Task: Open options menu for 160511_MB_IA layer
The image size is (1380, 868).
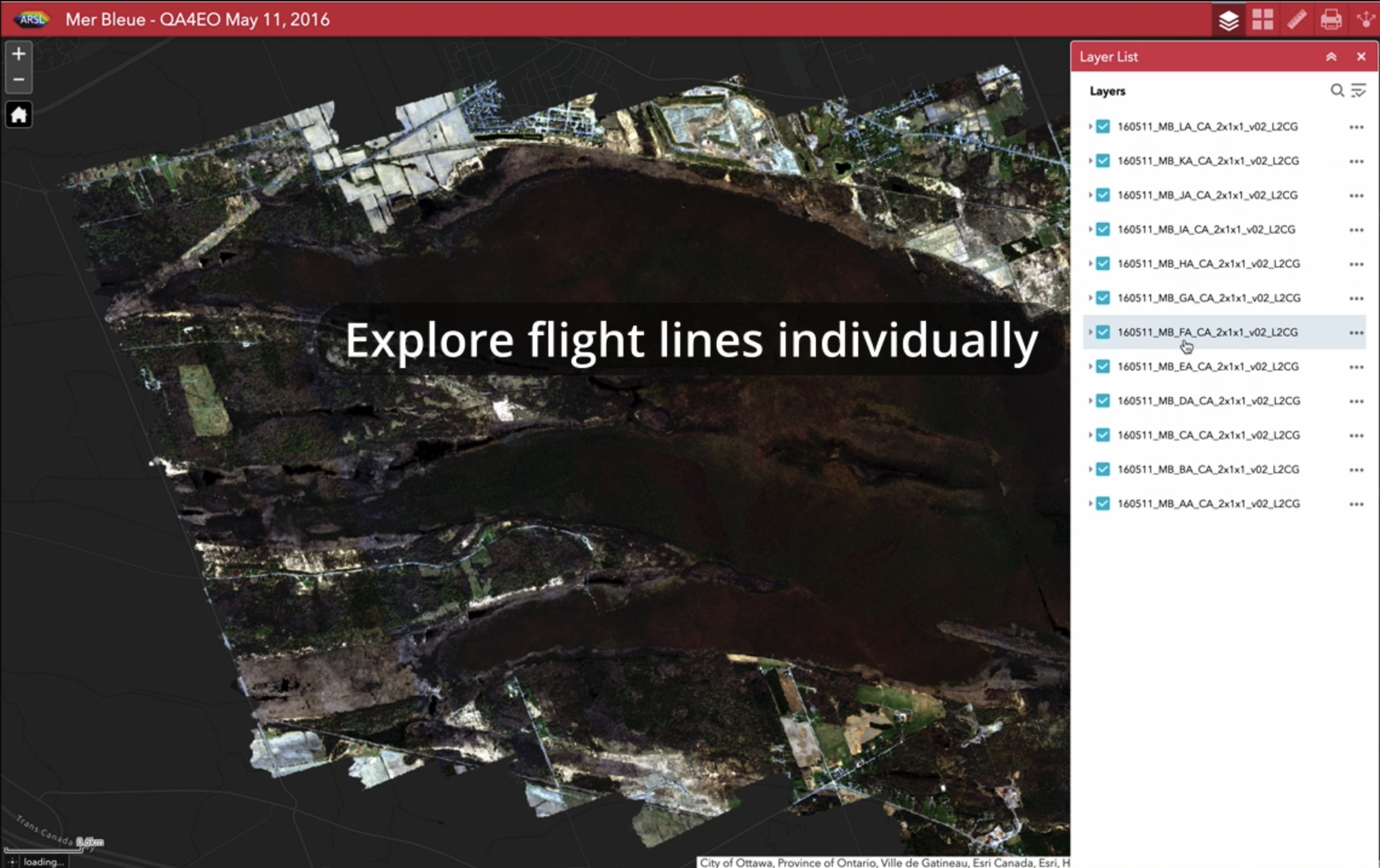Action: (1356, 230)
